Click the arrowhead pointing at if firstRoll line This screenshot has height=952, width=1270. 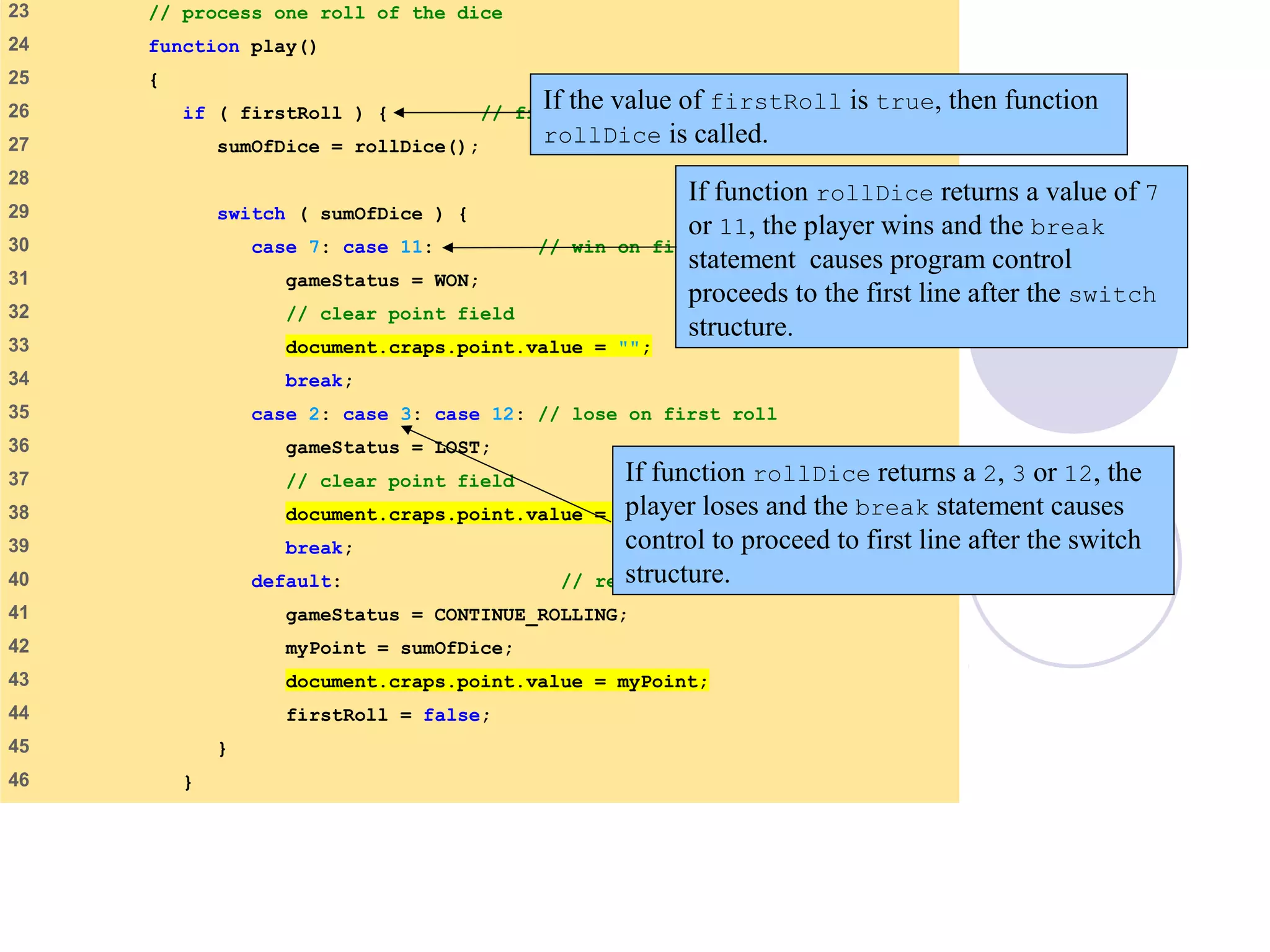pos(400,113)
